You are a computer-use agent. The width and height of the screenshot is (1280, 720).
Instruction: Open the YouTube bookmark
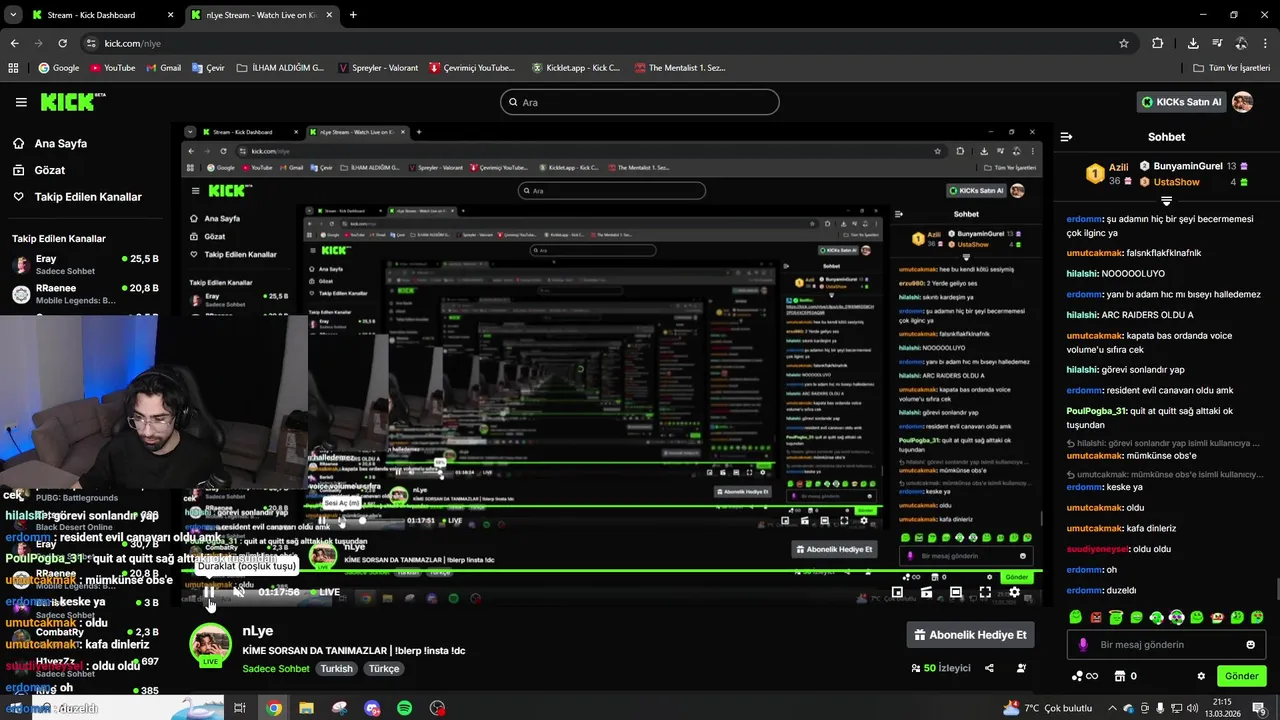coord(112,68)
